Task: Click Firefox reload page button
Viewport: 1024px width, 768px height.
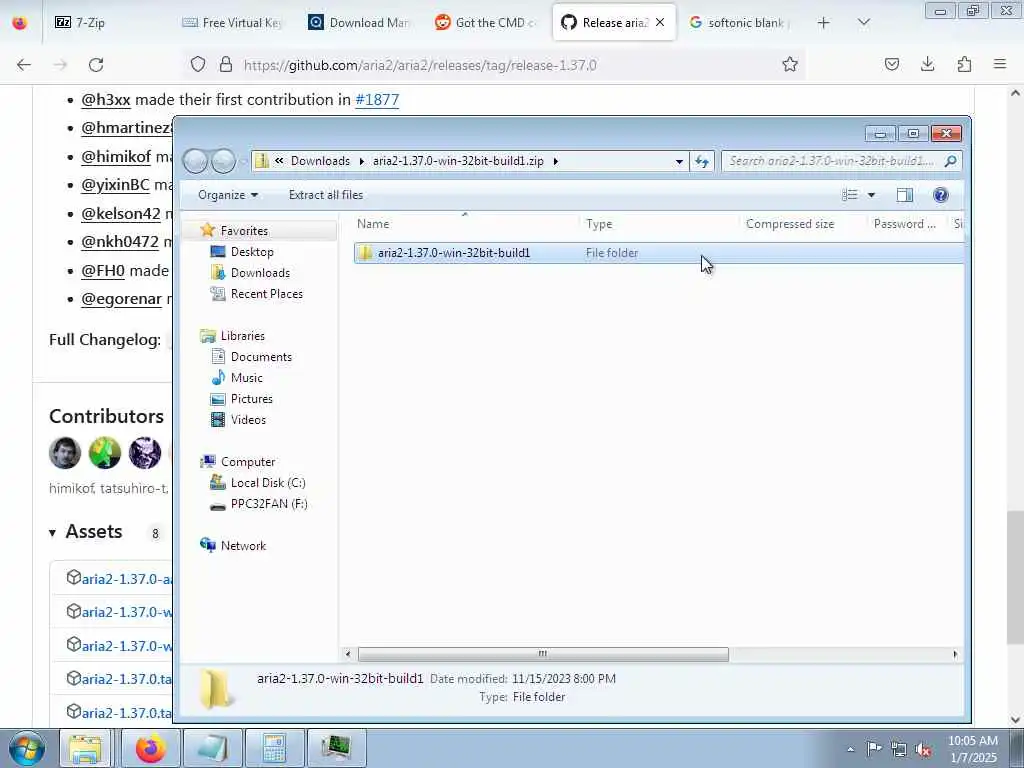Action: [x=96, y=65]
